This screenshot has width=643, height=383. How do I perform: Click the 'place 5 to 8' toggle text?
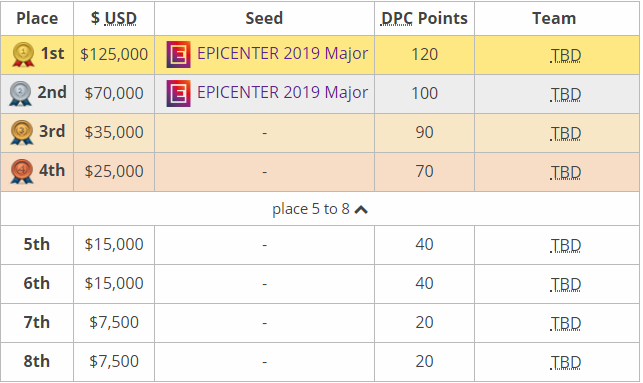[311, 209]
